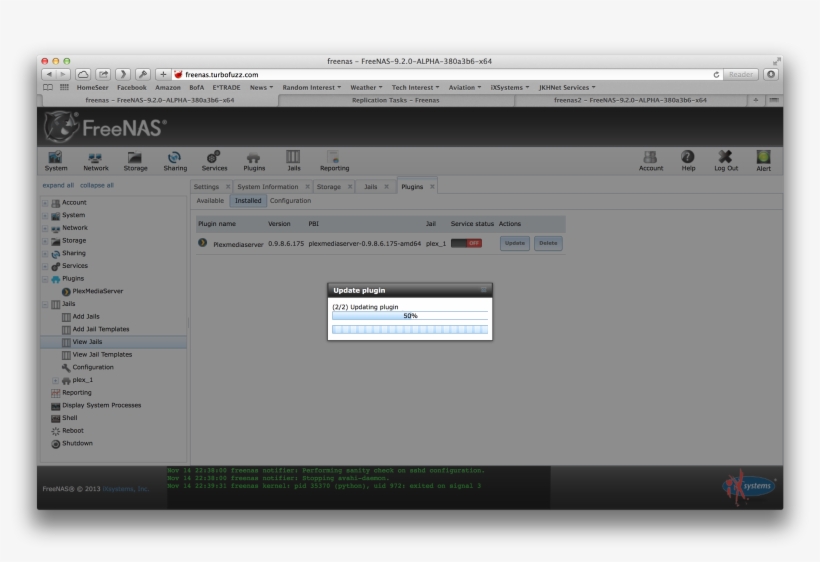Collapse the Jails tree node
Image resolution: width=820 pixels, height=562 pixels.
coord(45,304)
